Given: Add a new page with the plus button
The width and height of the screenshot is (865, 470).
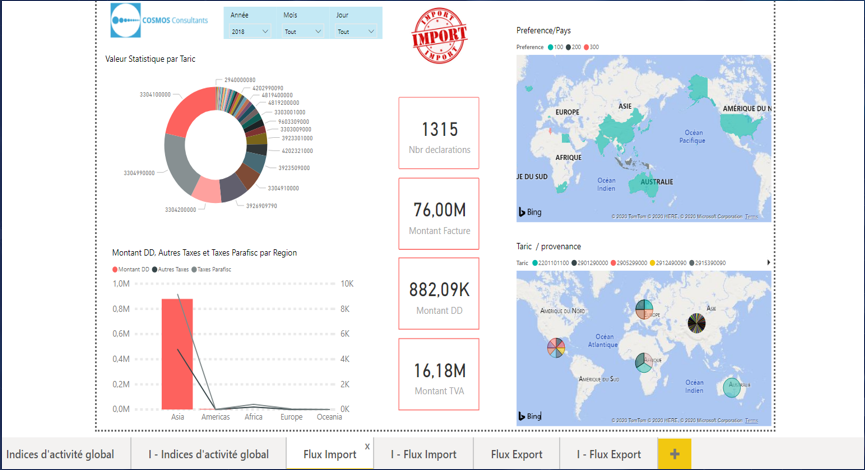Looking at the screenshot, I should (674, 454).
